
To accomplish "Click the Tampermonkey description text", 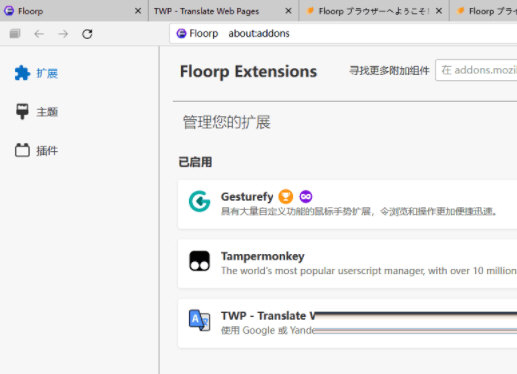I will [369, 271].
